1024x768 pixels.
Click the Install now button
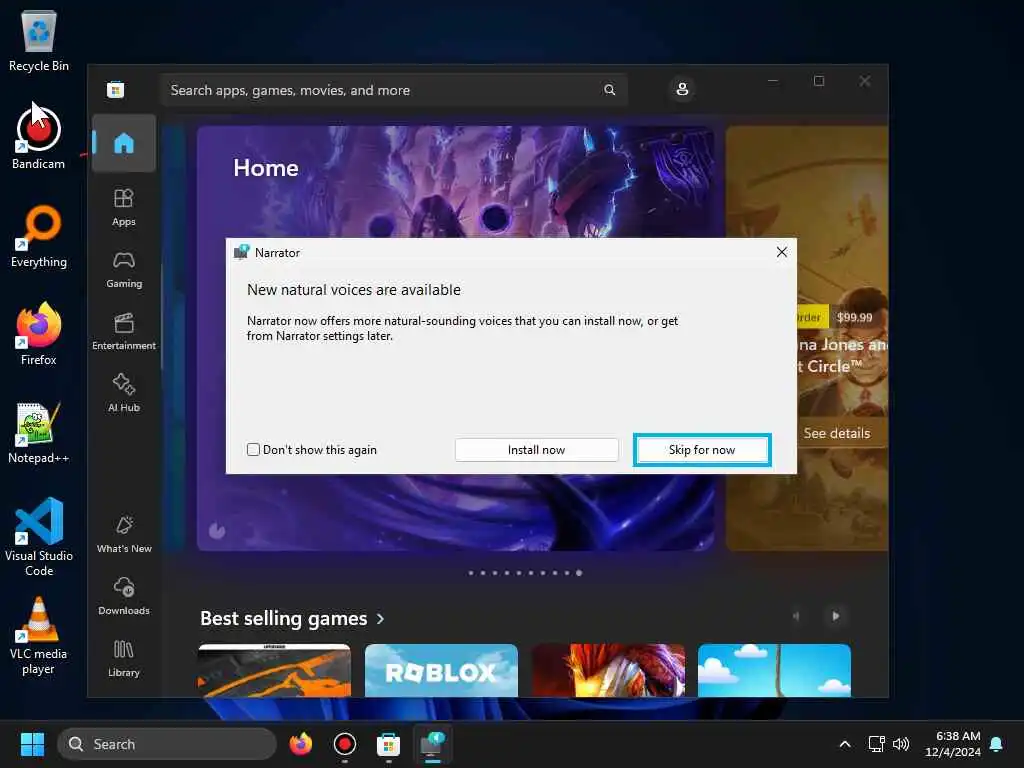click(536, 449)
